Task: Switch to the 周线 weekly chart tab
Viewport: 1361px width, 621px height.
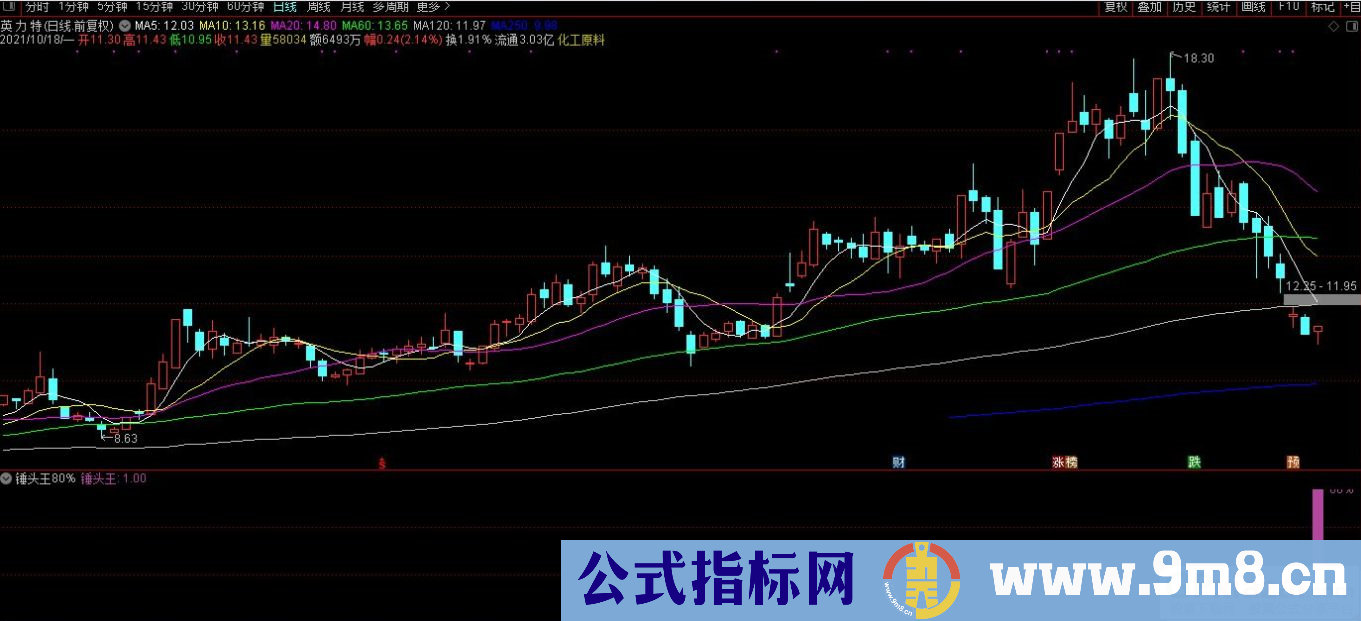Action: click(x=319, y=7)
